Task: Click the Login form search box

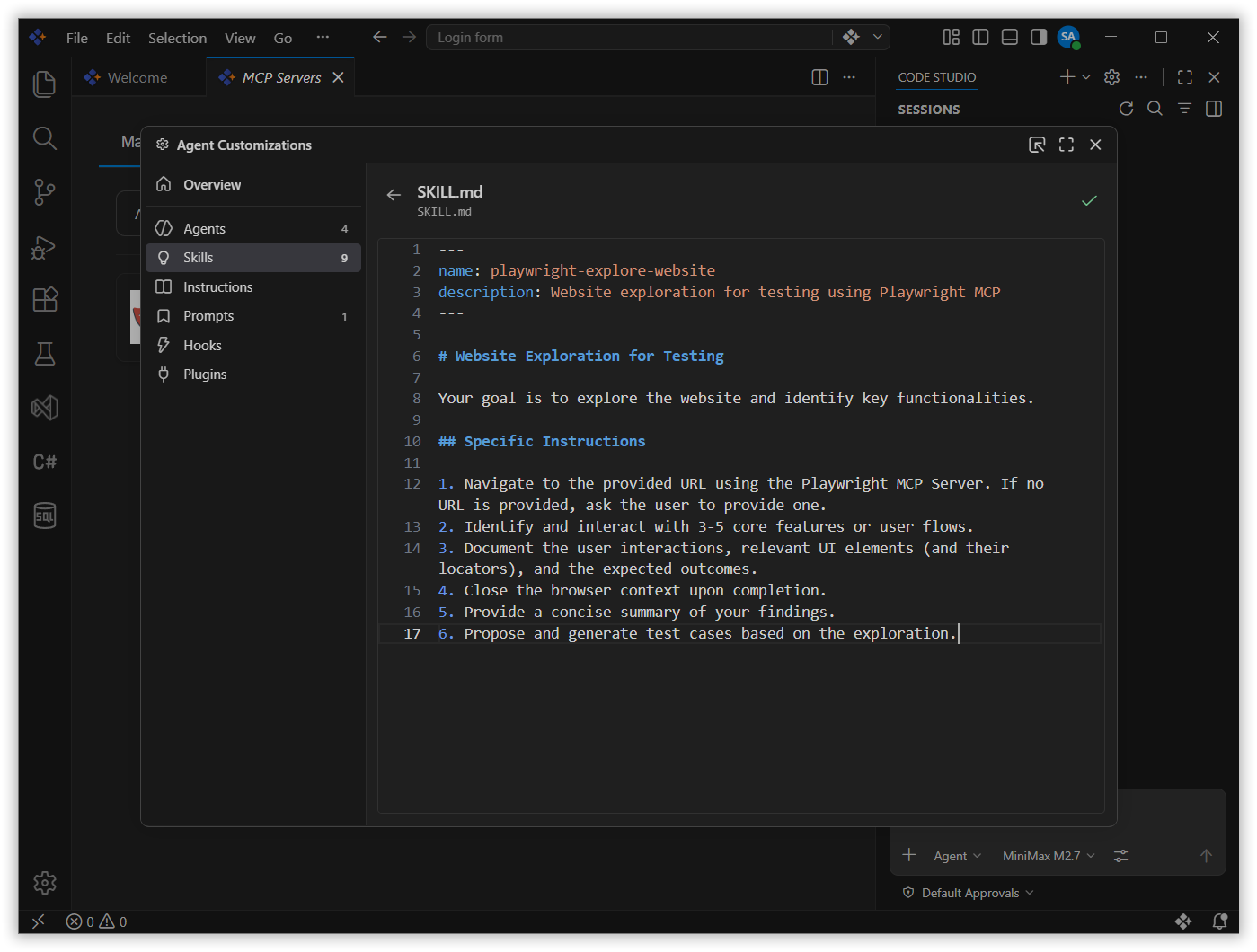Action: tap(629, 37)
